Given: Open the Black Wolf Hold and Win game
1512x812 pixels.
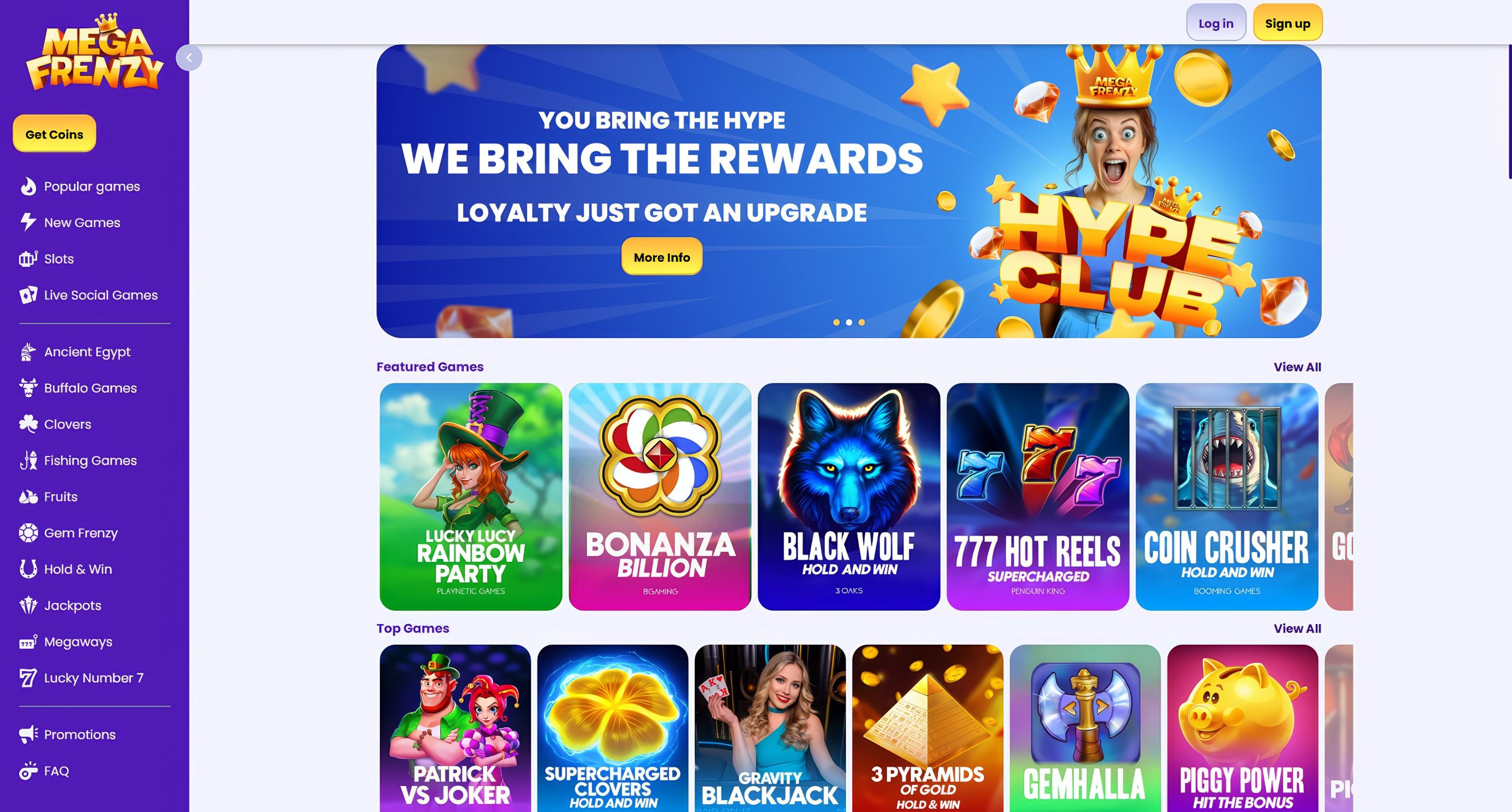Looking at the screenshot, I should 849,497.
